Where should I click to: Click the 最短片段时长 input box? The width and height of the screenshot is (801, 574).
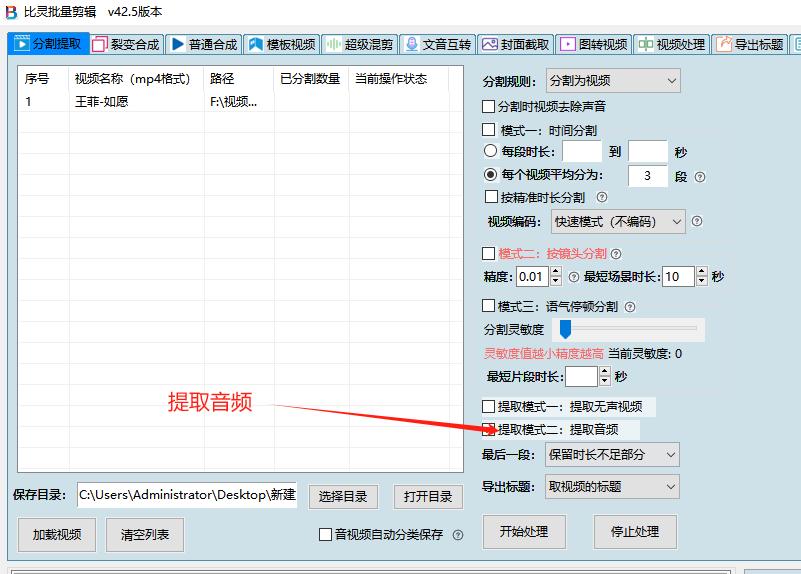(x=582, y=377)
